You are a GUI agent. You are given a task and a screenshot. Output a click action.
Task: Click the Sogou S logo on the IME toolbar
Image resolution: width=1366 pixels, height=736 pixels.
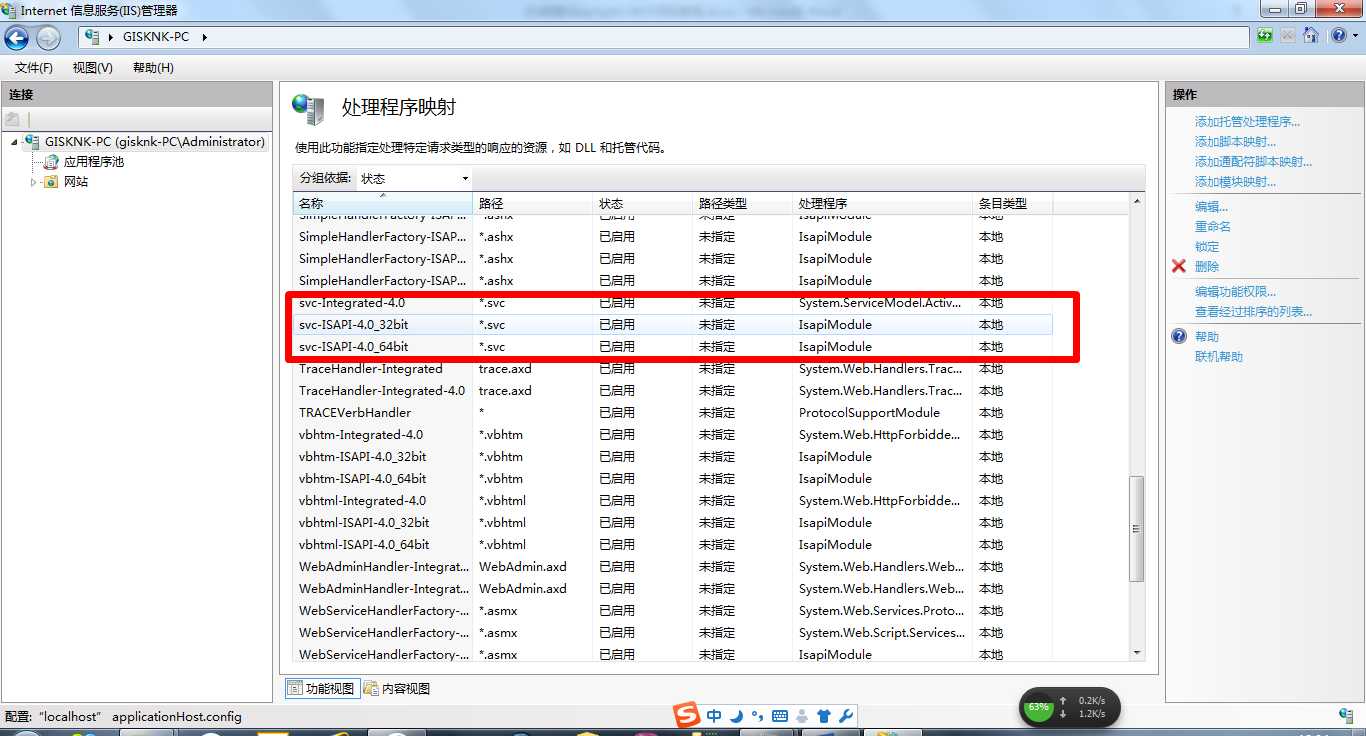click(686, 715)
